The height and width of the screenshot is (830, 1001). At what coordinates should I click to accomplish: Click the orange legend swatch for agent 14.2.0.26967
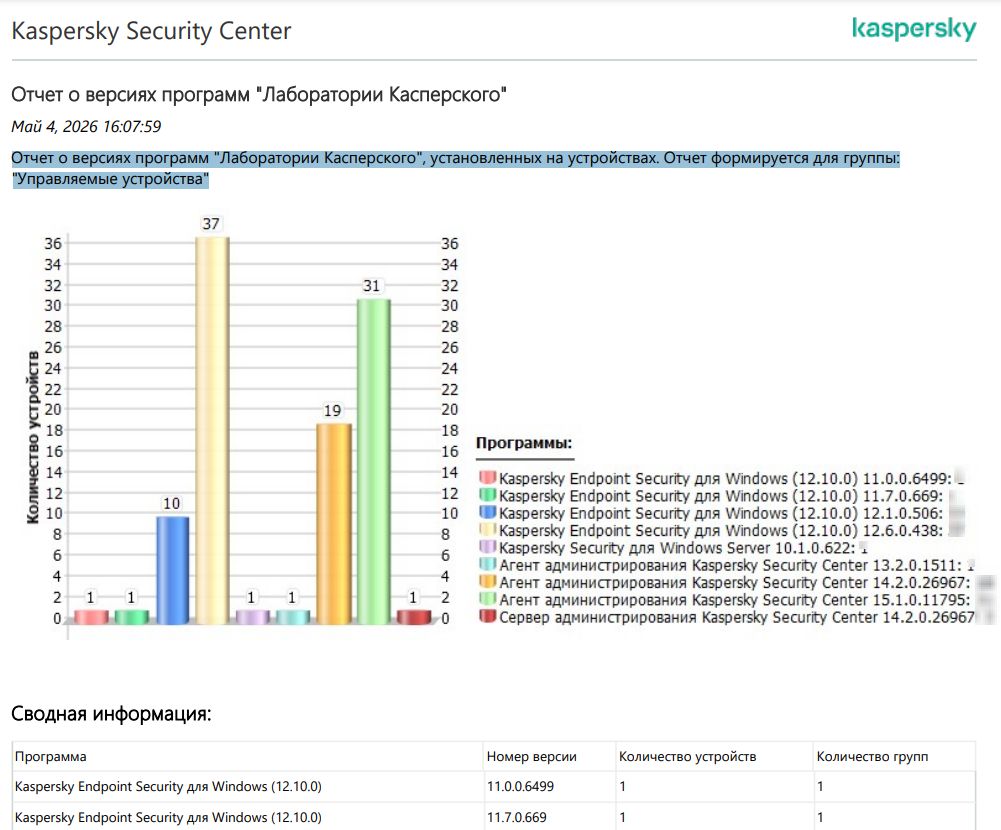pyautogui.click(x=488, y=582)
